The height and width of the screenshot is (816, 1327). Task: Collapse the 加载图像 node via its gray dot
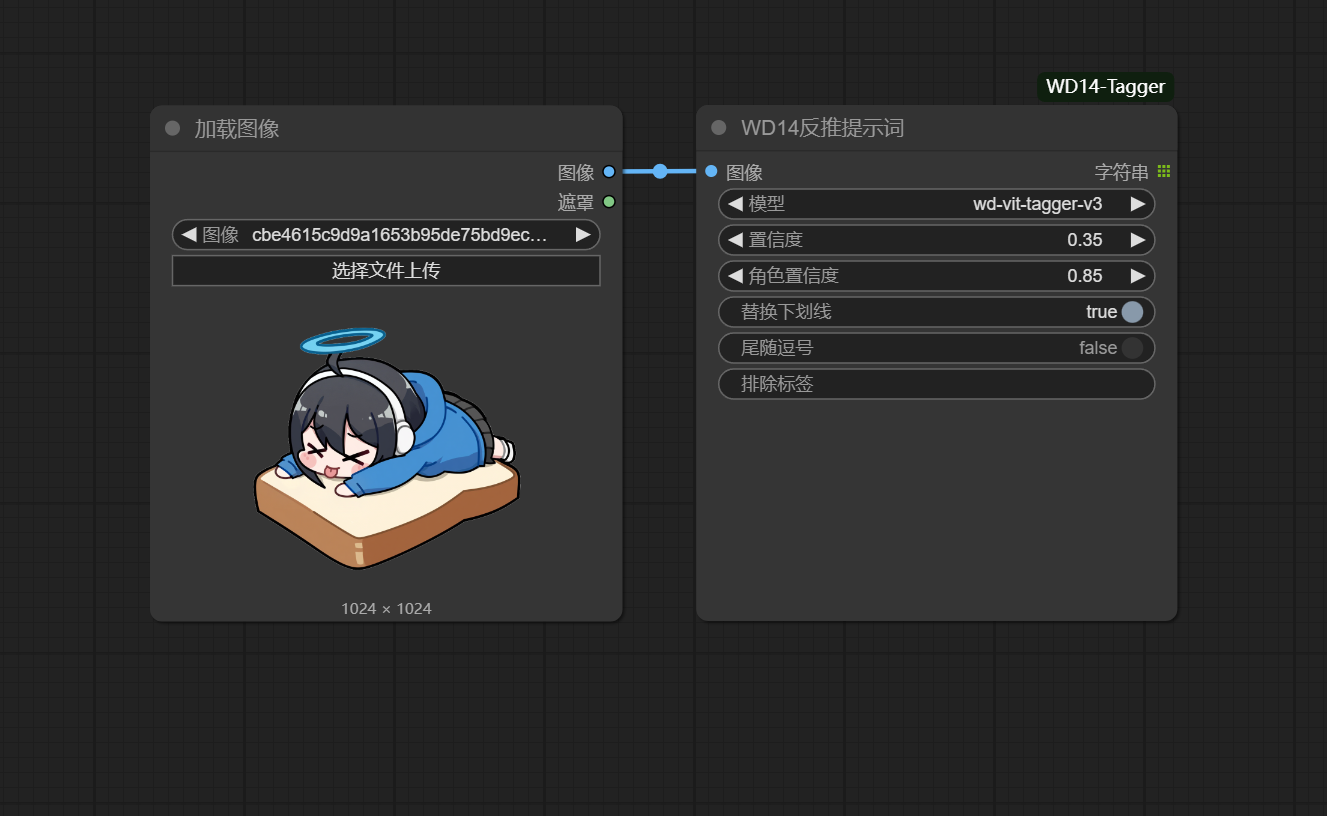172,128
